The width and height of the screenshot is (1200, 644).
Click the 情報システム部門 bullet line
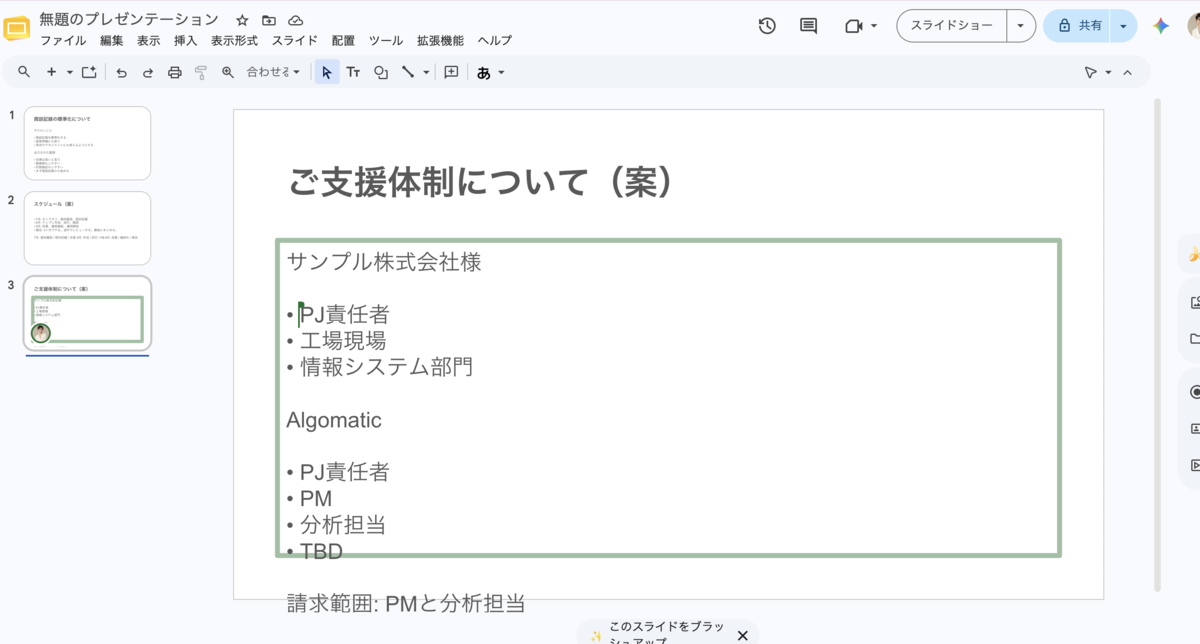click(x=380, y=366)
